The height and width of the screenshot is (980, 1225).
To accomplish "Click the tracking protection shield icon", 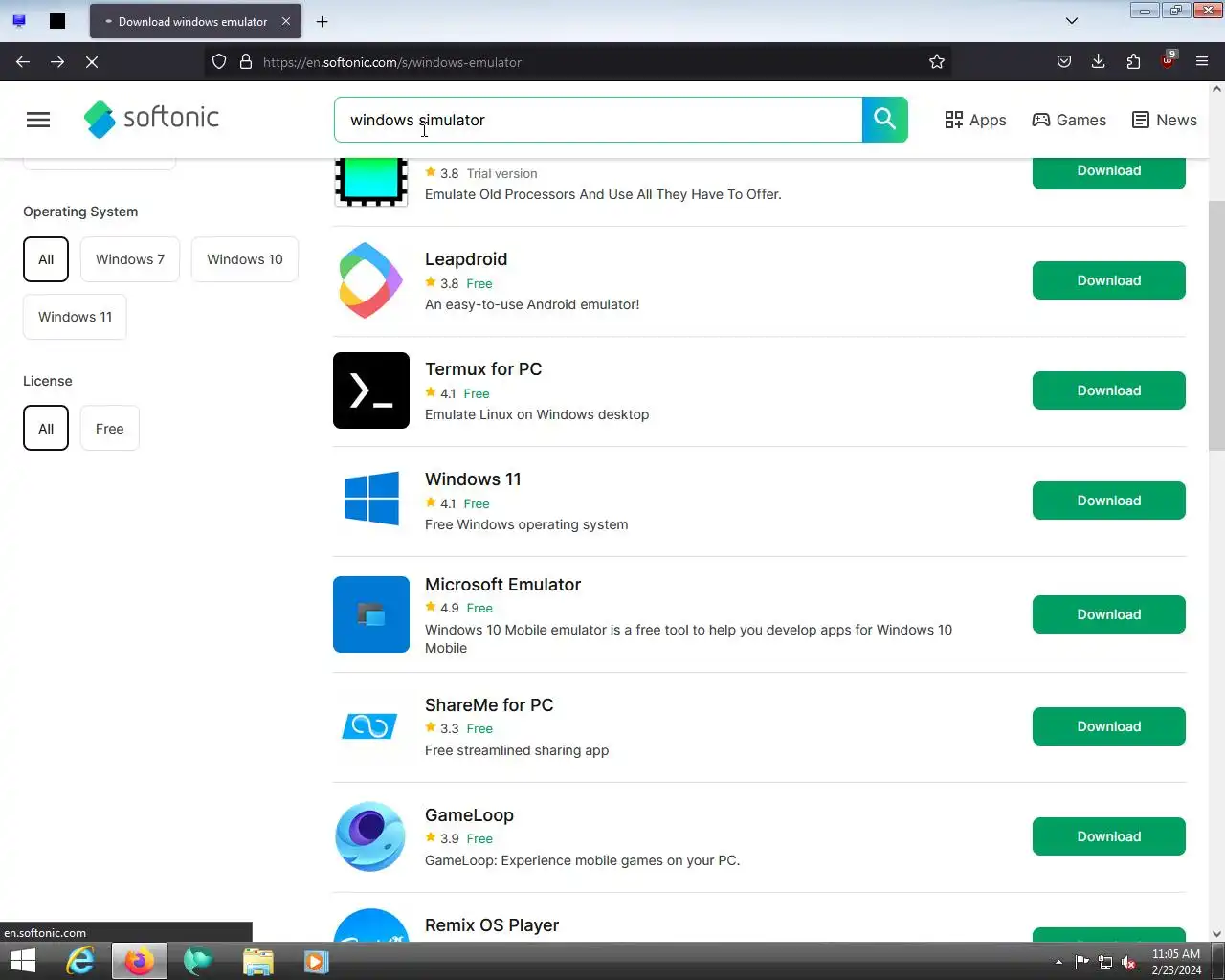I will (219, 62).
